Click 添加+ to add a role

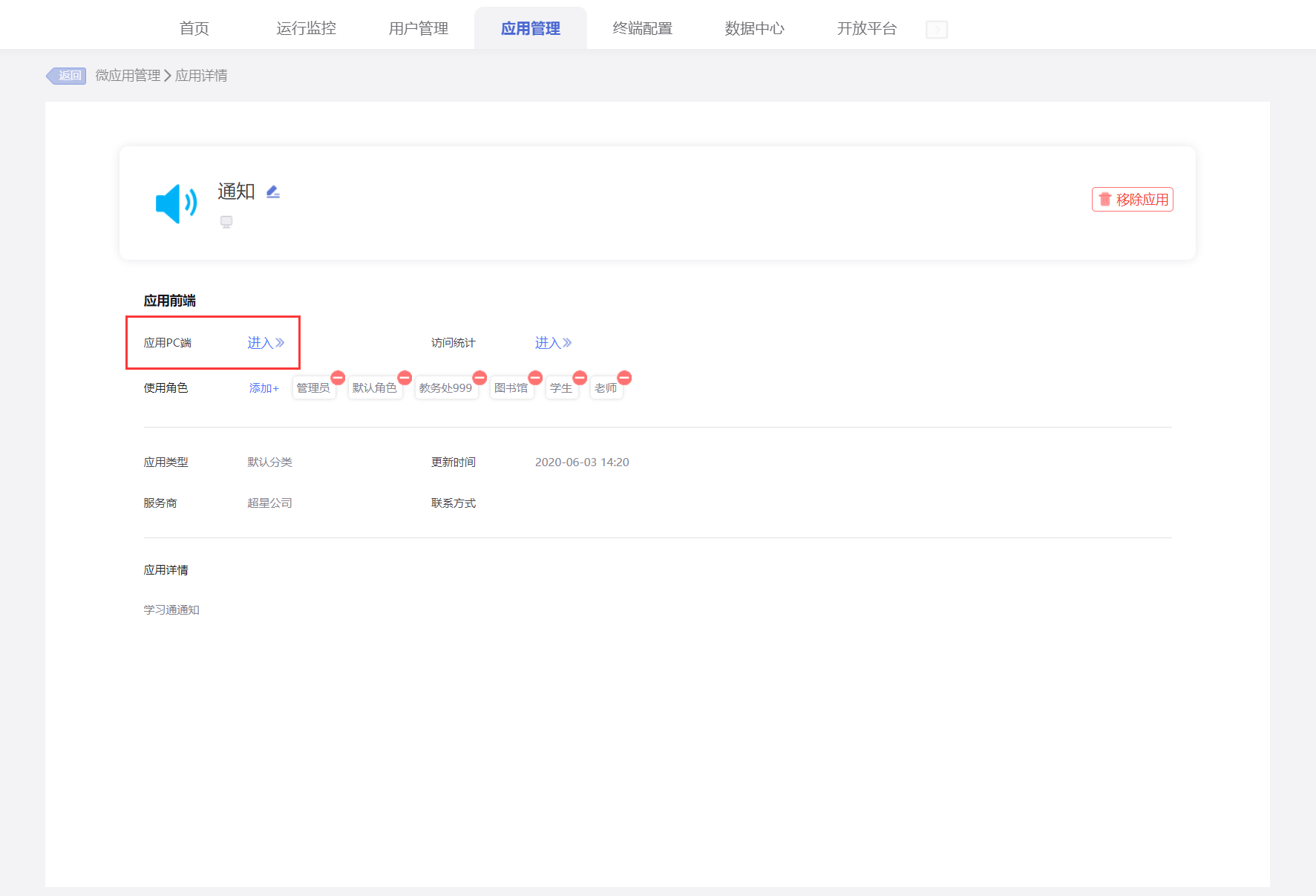pyautogui.click(x=264, y=388)
